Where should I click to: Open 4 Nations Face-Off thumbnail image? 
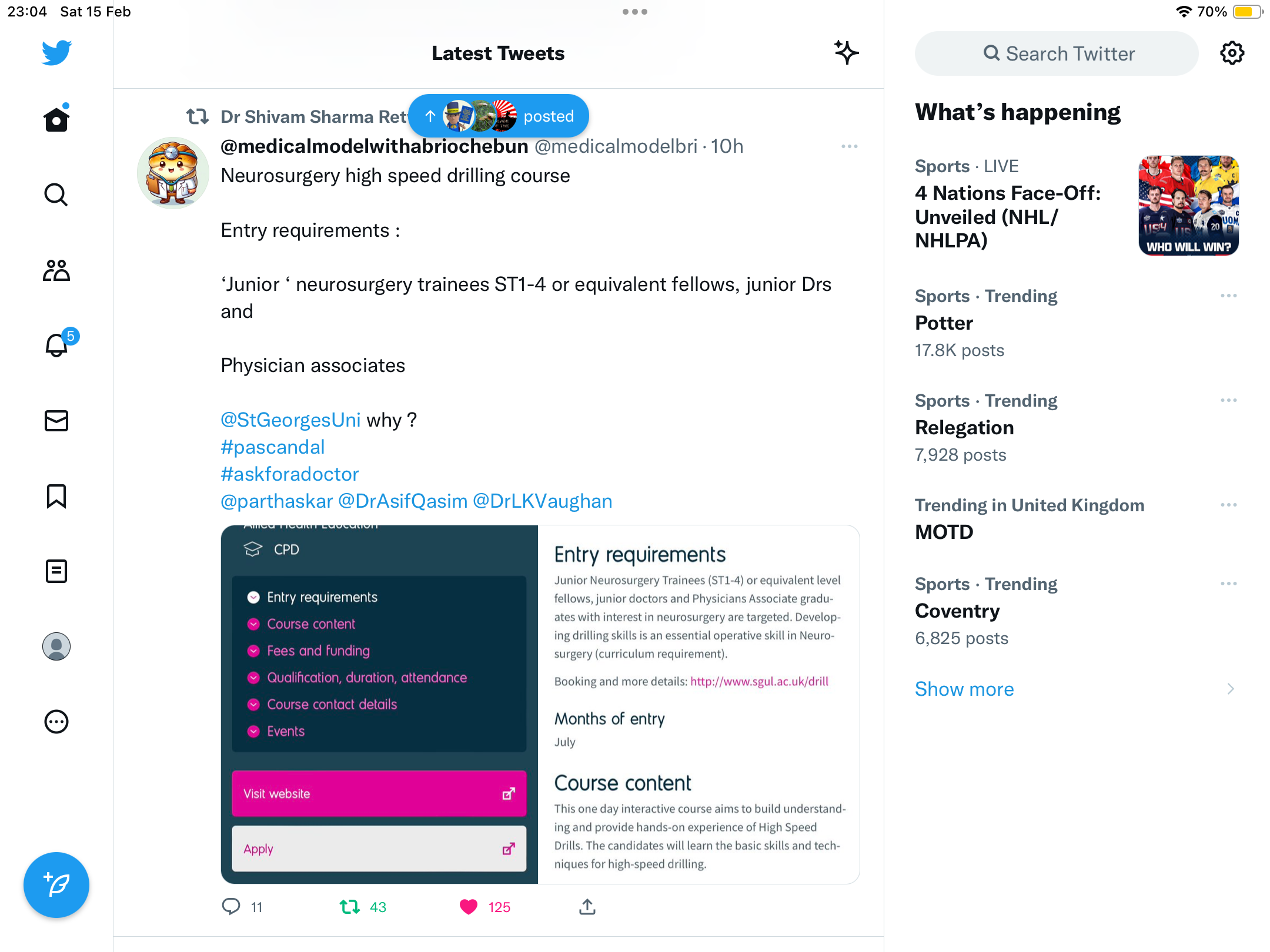(x=1189, y=206)
